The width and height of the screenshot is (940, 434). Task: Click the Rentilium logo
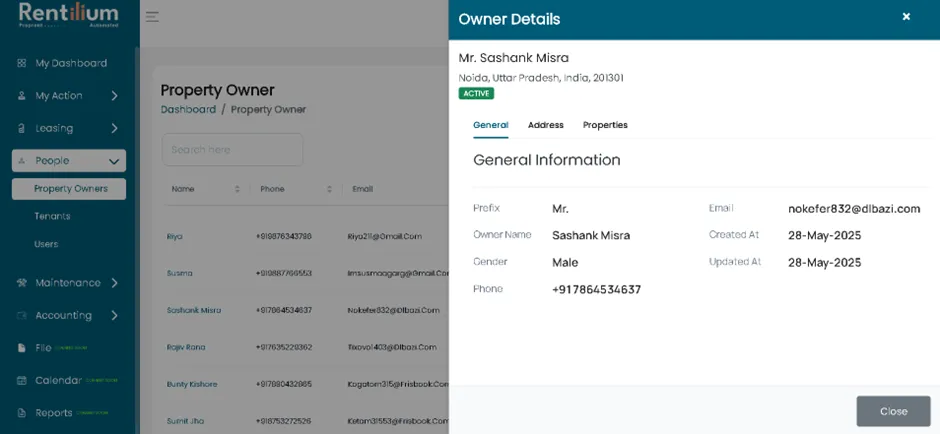pos(68,15)
